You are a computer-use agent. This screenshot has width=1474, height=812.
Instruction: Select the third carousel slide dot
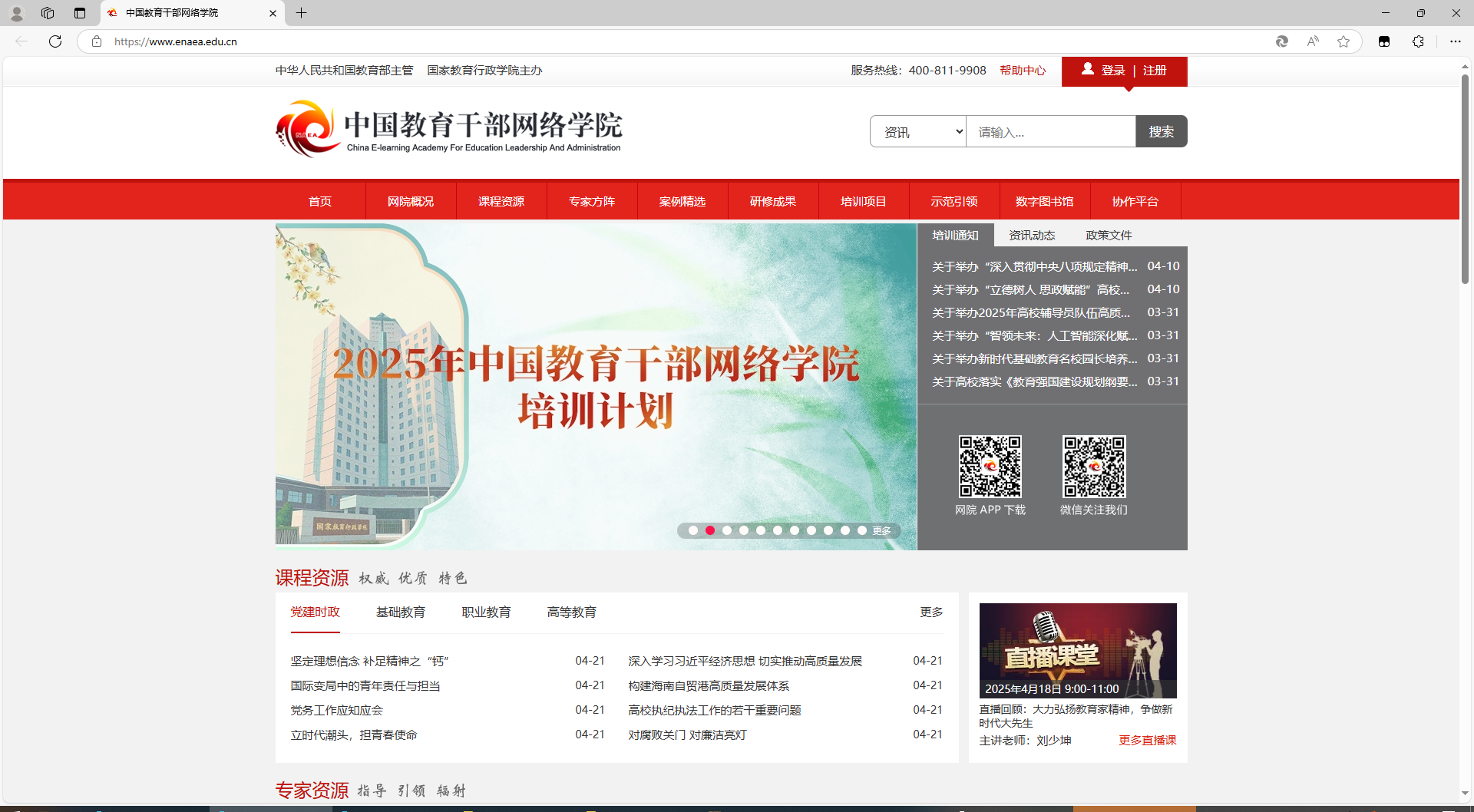point(727,530)
